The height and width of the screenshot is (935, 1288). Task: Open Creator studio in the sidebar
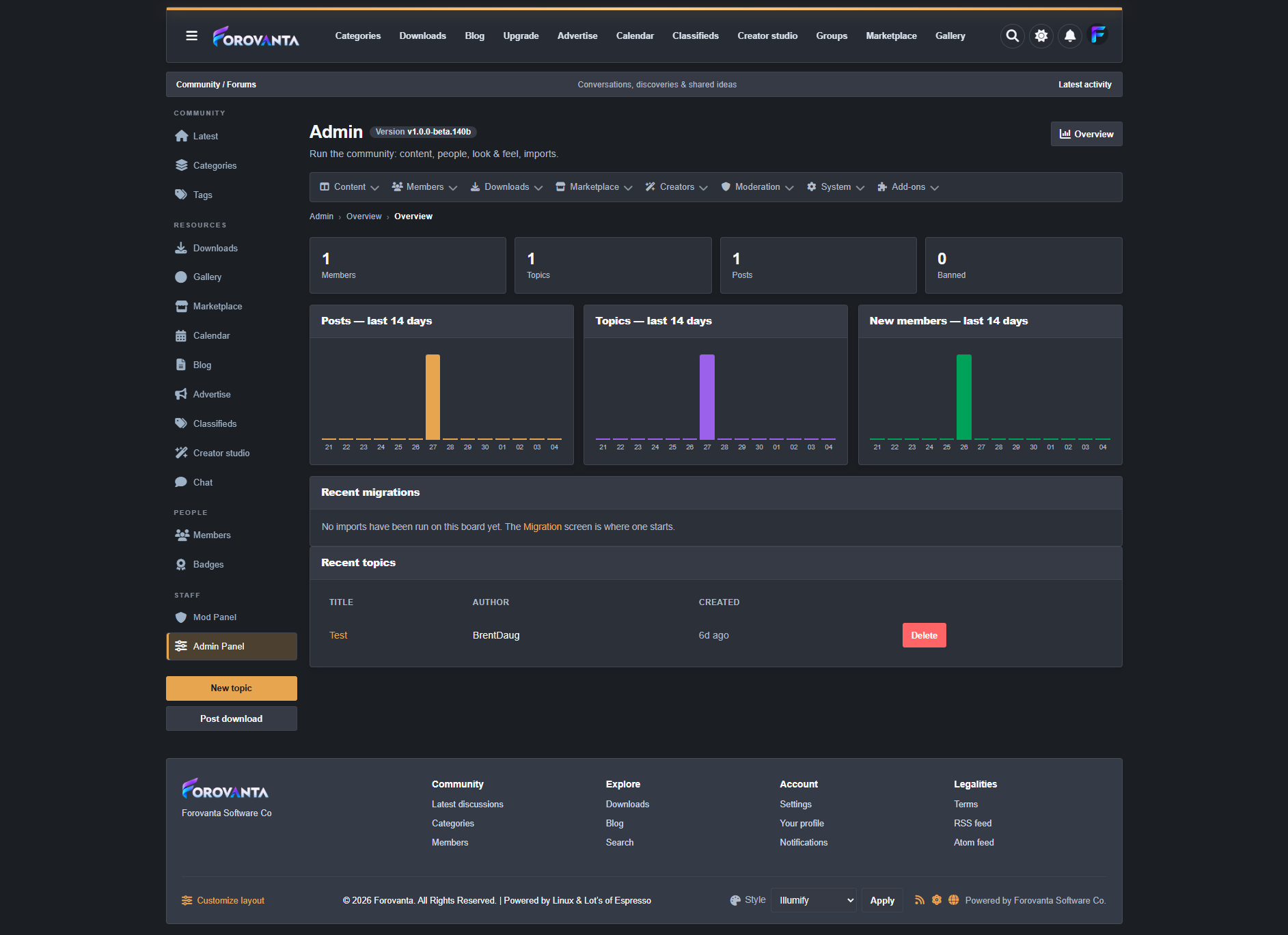232,453
